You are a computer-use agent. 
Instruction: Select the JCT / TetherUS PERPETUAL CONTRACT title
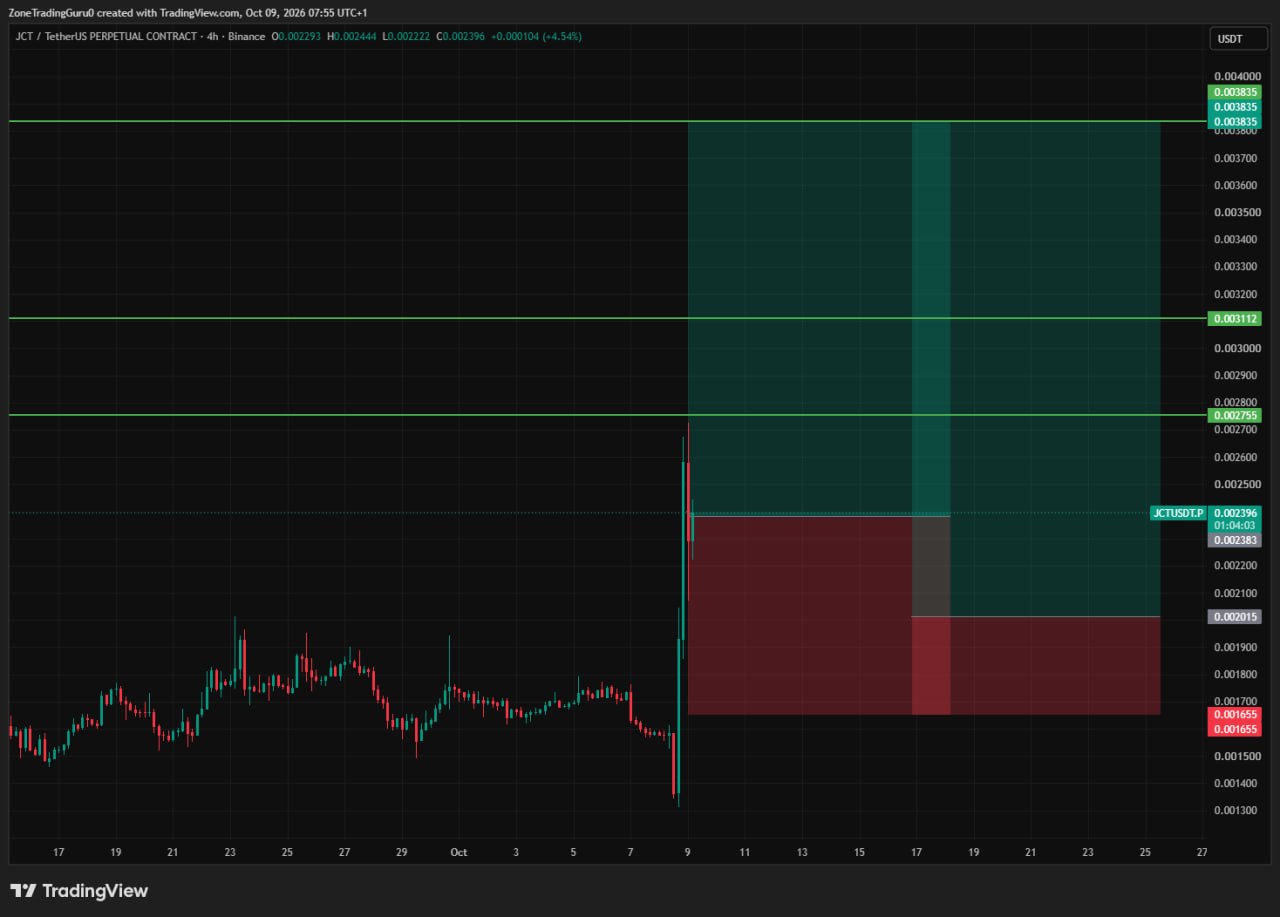tap(108, 37)
